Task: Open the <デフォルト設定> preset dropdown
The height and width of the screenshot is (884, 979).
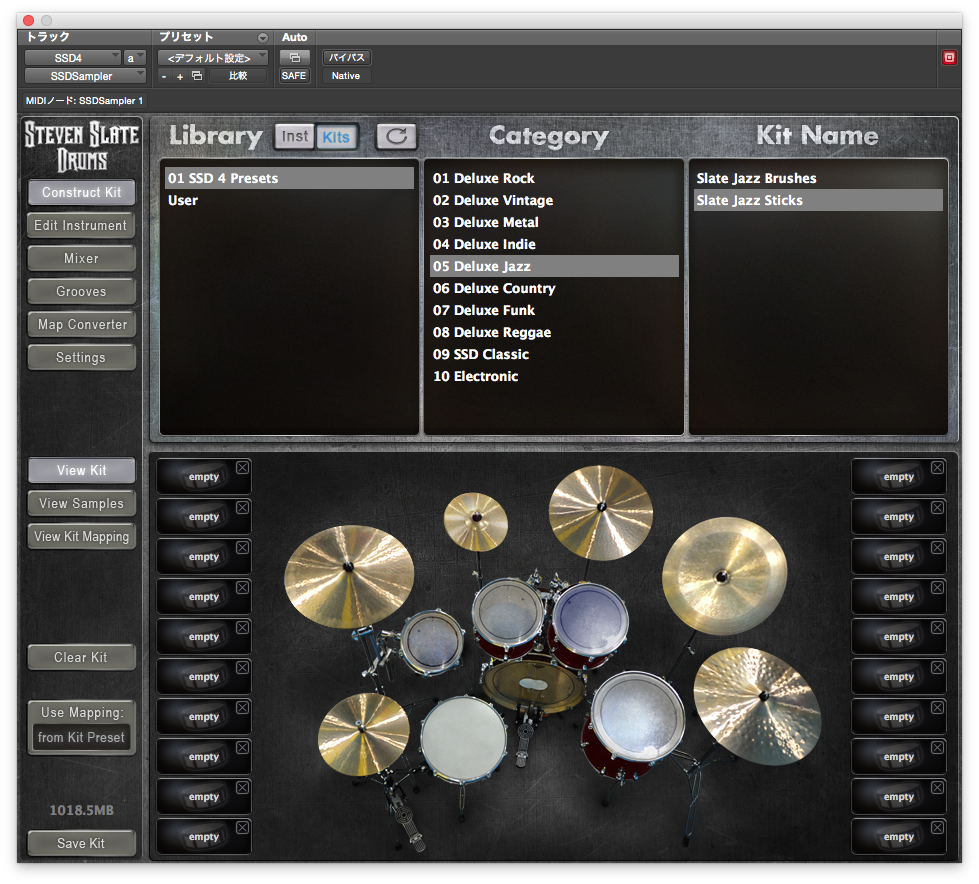Action: pyautogui.click(x=213, y=58)
